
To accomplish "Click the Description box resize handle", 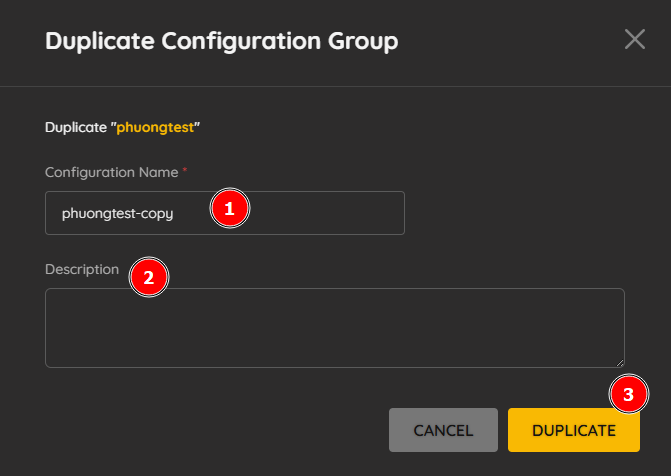I will (x=620, y=363).
